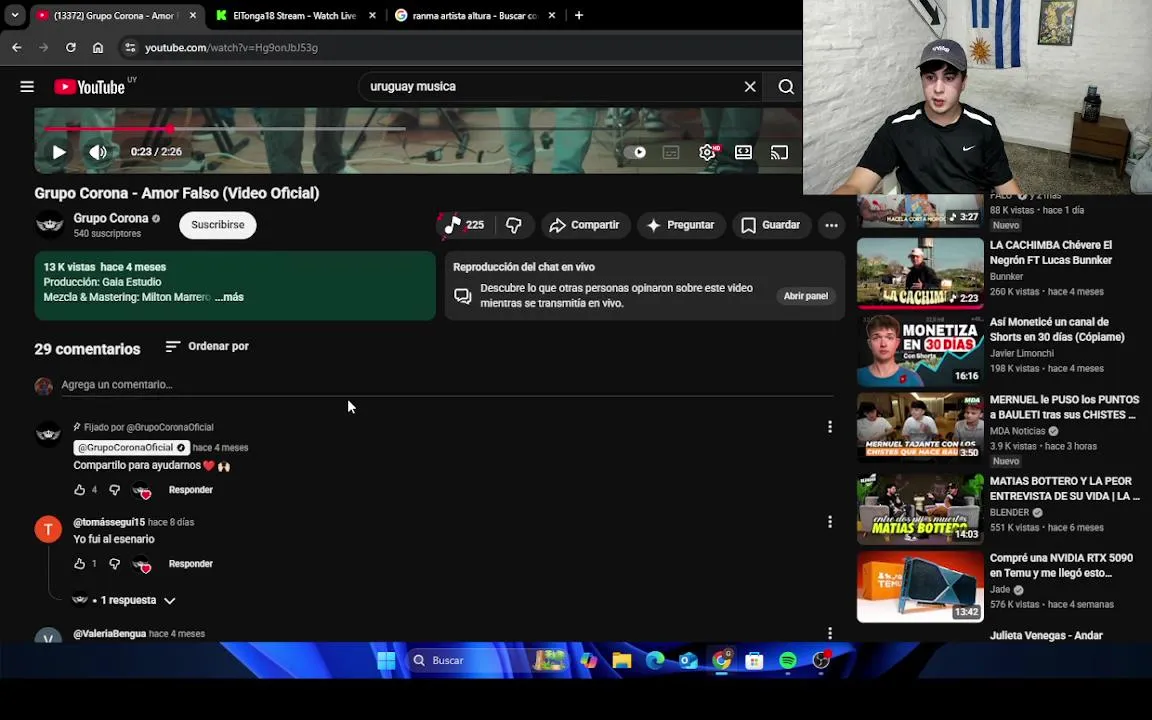Dislike the video with thumbs-down button
Image resolution: width=1152 pixels, height=720 pixels.
click(514, 225)
